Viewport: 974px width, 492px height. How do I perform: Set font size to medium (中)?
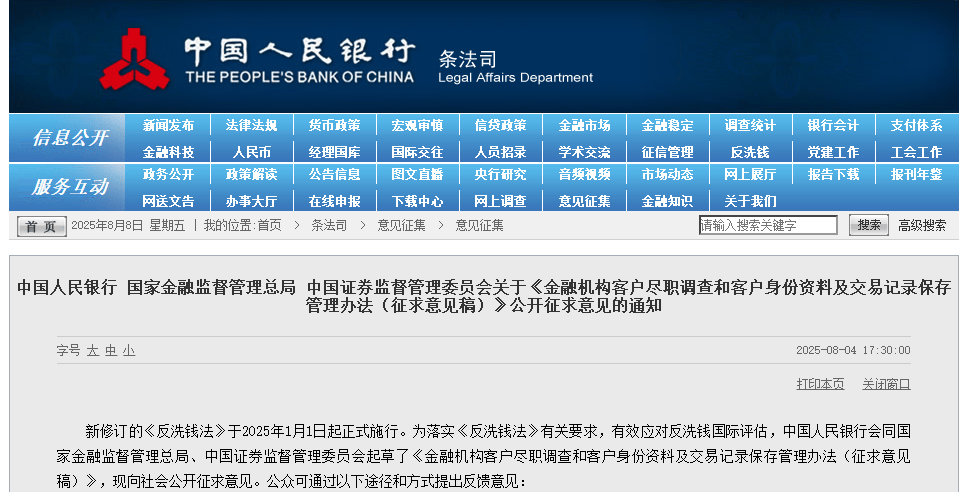tap(111, 351)
